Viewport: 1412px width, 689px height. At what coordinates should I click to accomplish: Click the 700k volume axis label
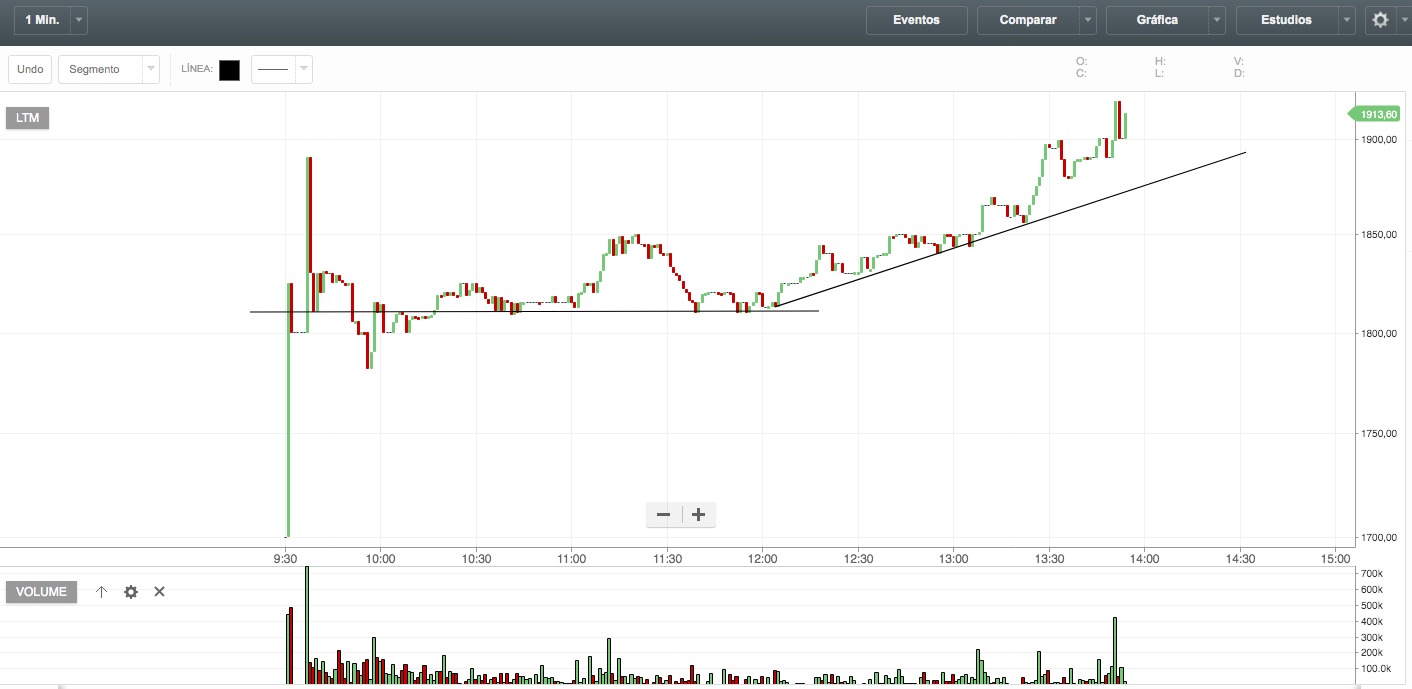coord(1370,574)
